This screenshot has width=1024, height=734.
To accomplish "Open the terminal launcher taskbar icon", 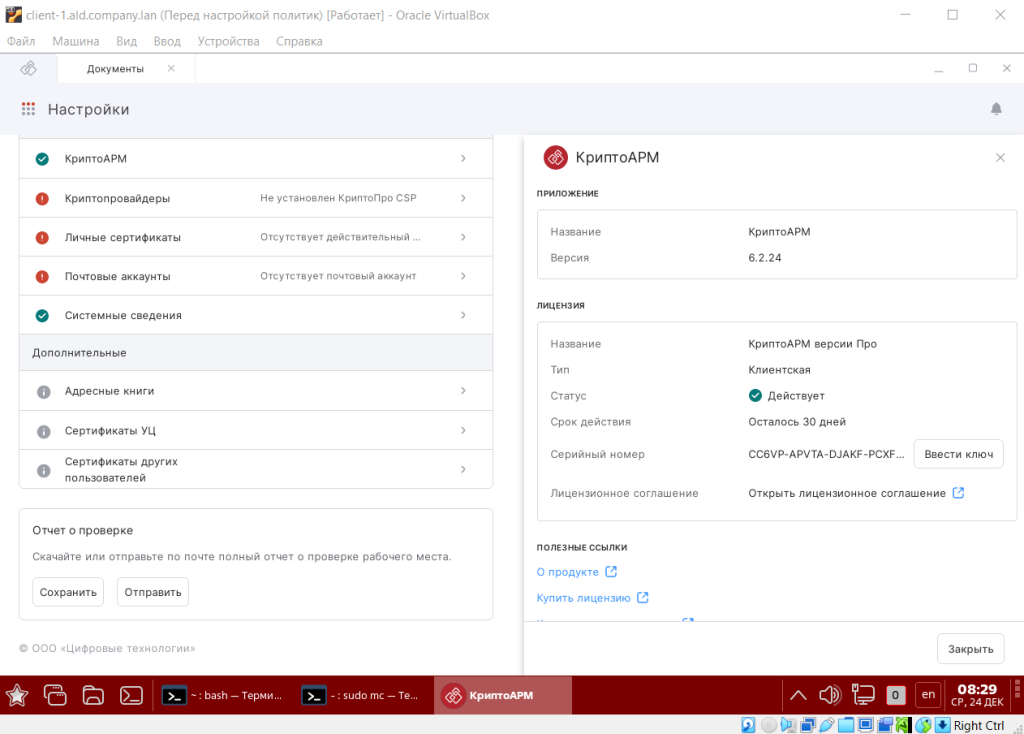I will point(130,695).
